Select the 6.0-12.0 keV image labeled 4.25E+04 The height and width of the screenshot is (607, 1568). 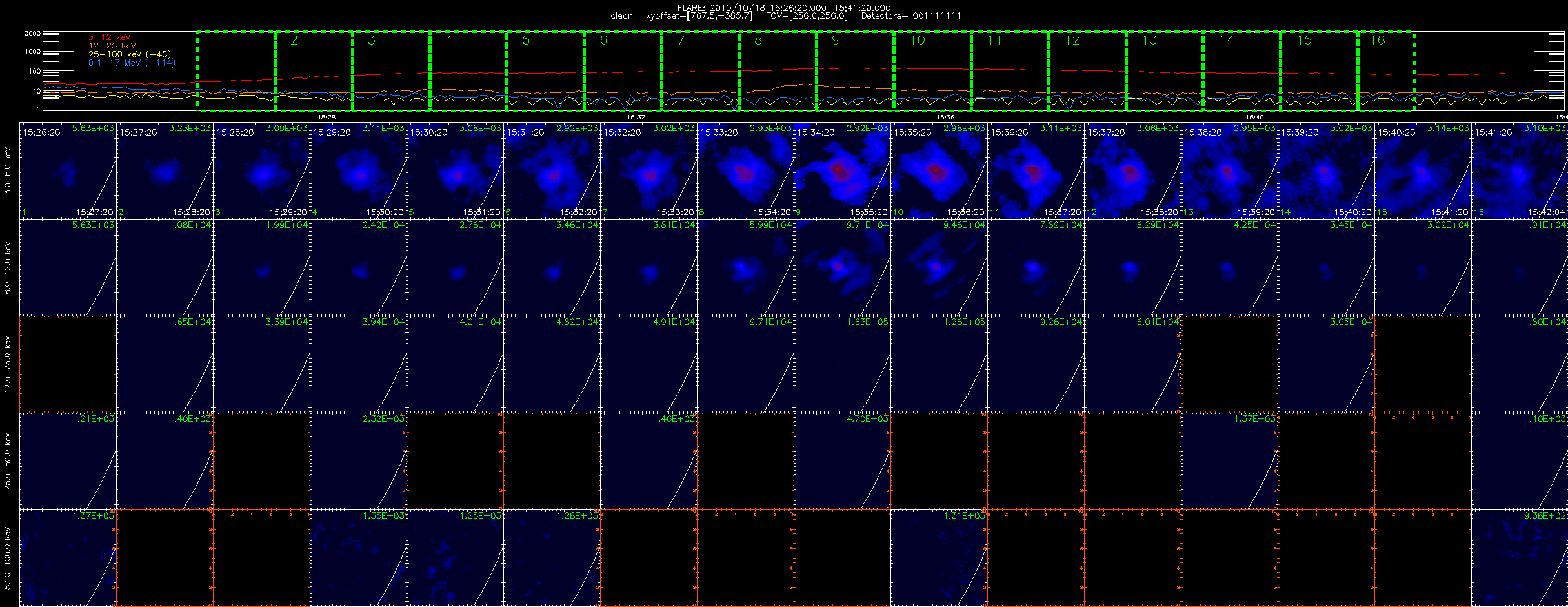click(x=1229, y=267)
